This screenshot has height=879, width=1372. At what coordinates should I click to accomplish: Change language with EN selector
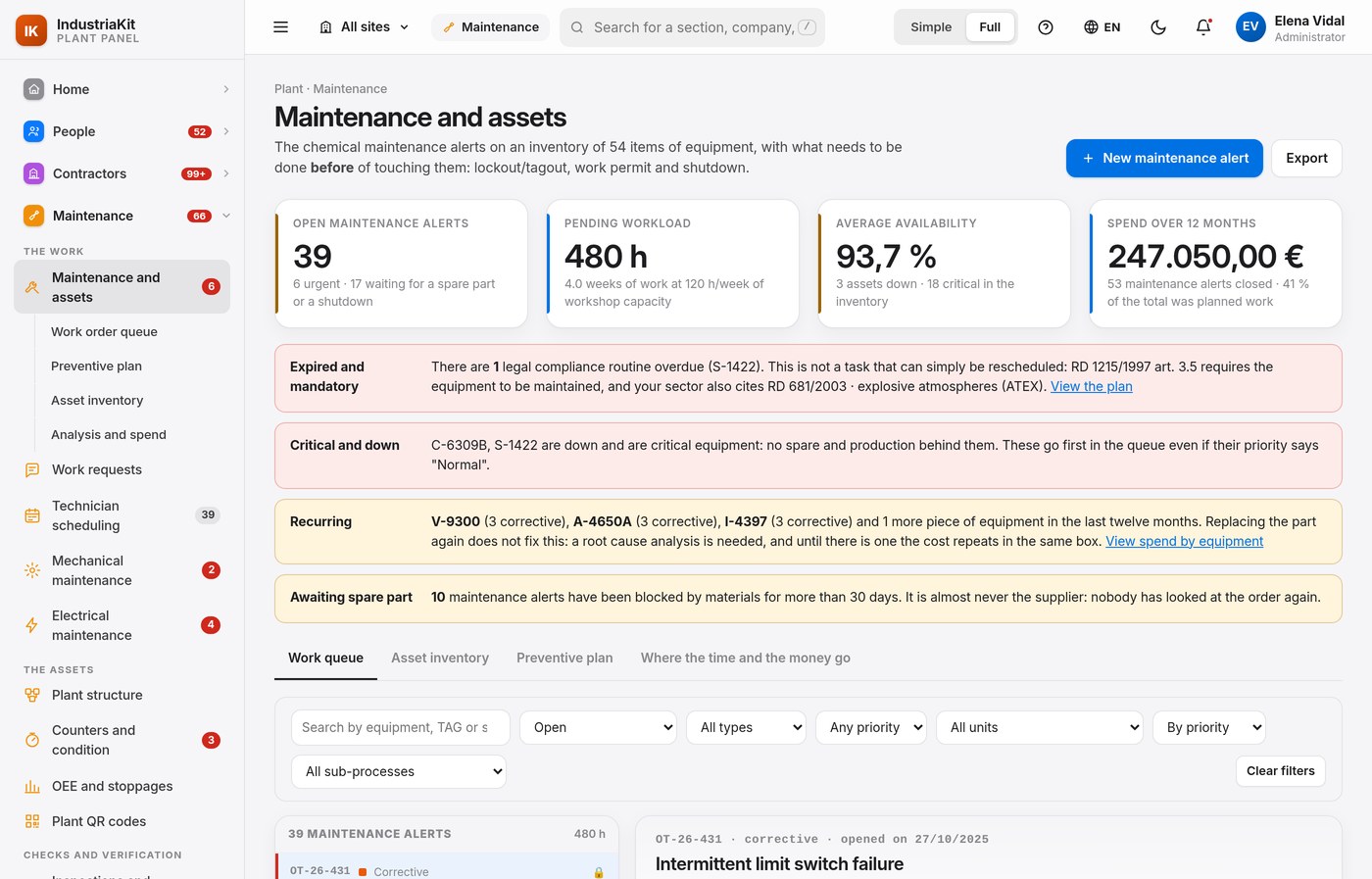[x=1102, y=27]
